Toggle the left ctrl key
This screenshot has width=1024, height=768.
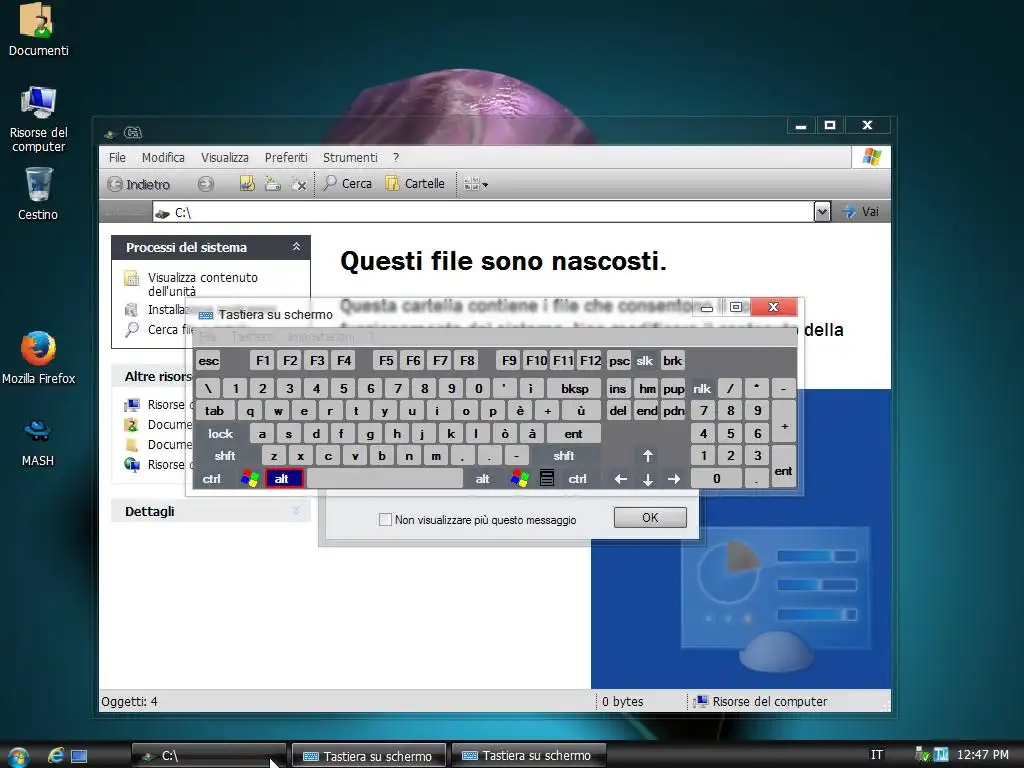coord(211,479)
